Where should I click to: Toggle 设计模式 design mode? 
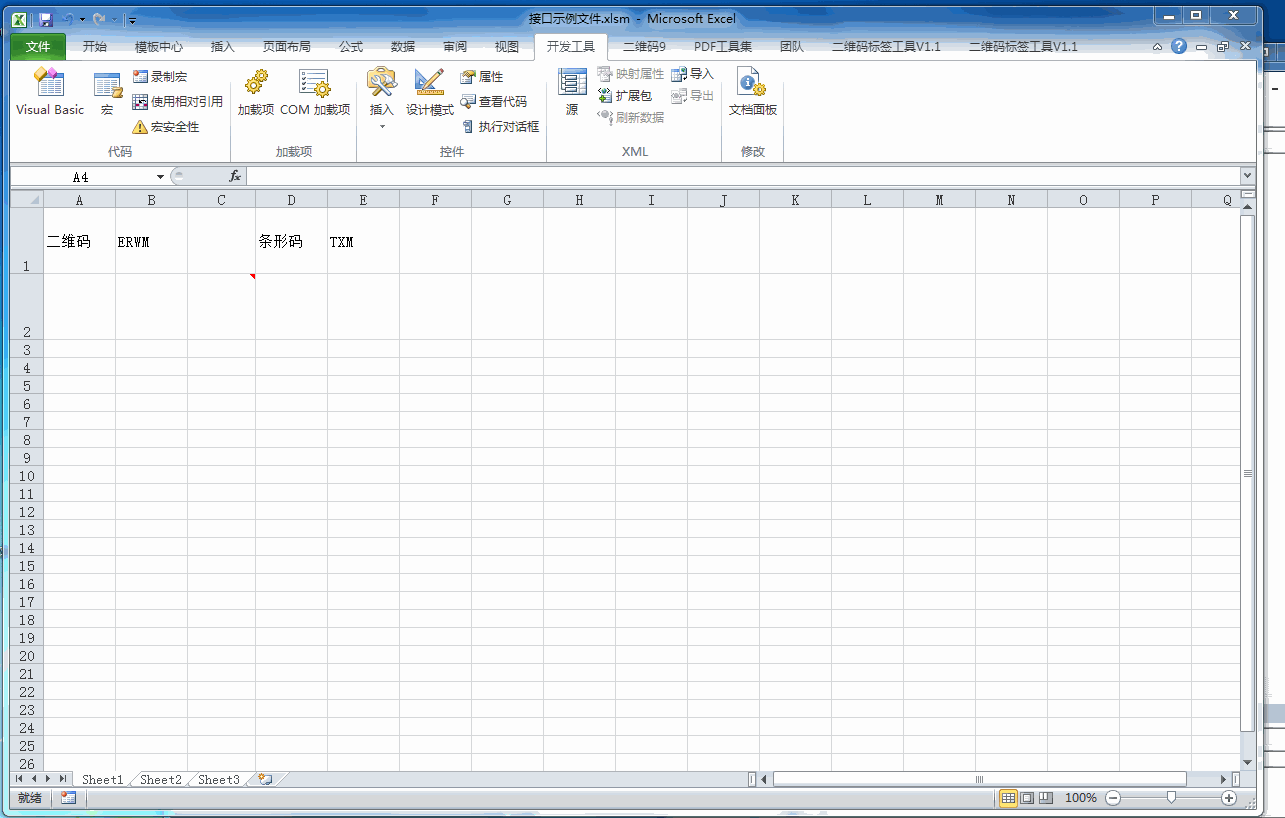430,92
